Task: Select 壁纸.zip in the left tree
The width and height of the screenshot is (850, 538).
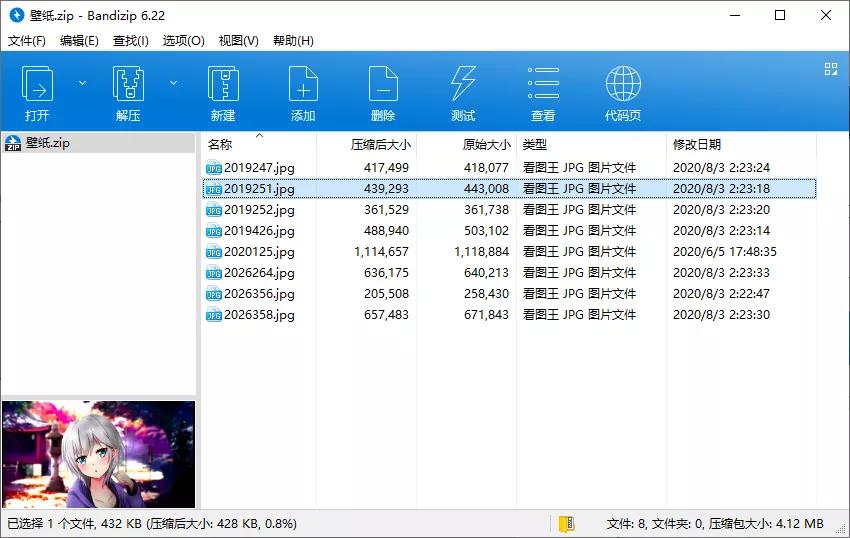Action: click(x=98, y=143)
